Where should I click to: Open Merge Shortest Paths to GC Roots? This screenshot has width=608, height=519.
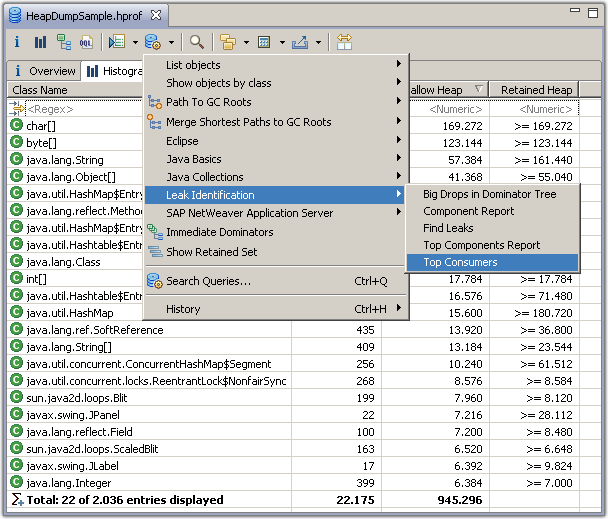275,122
